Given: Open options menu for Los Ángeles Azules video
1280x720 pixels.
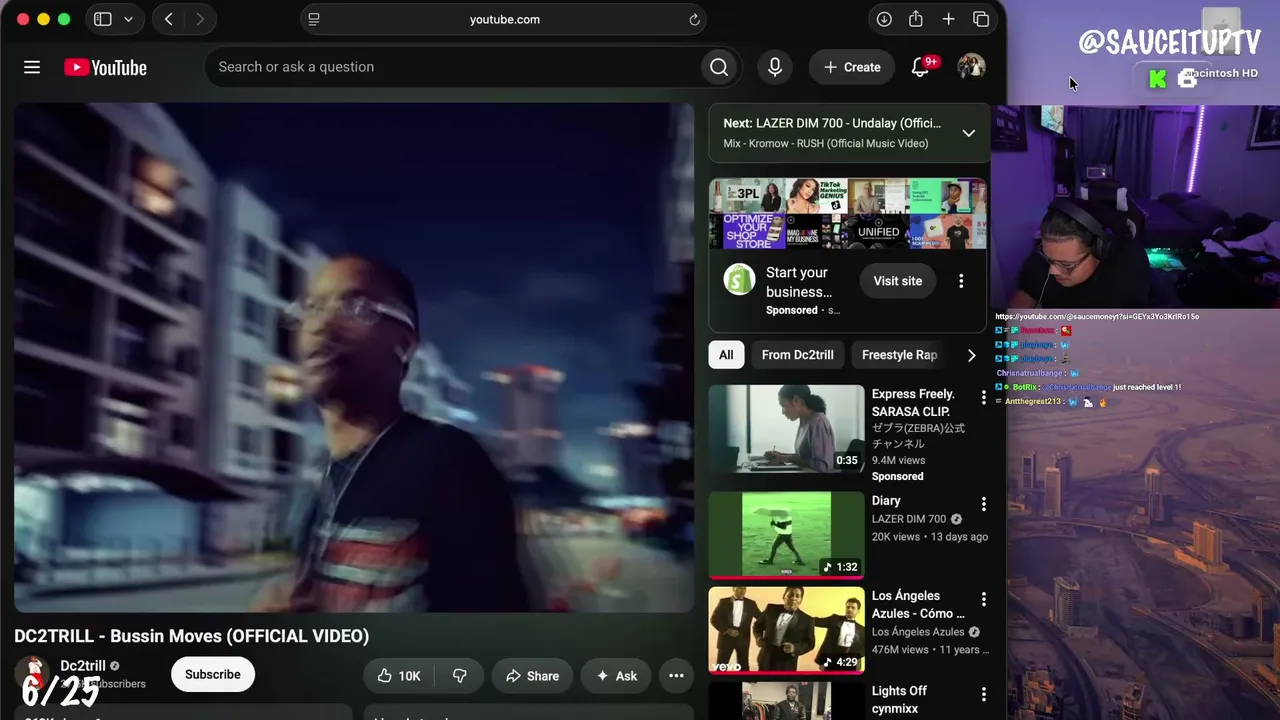Looking at the screenshot, I should point(983,600).
